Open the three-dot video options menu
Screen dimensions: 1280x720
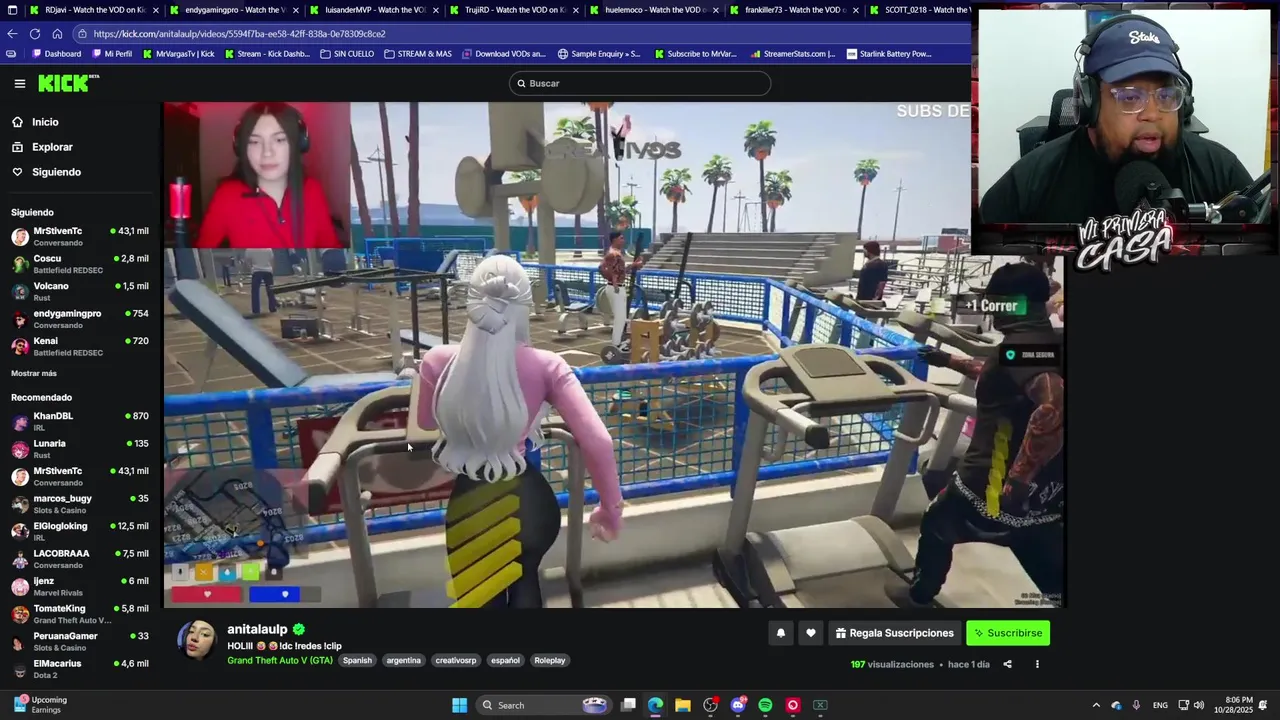tap(1037, 664)
